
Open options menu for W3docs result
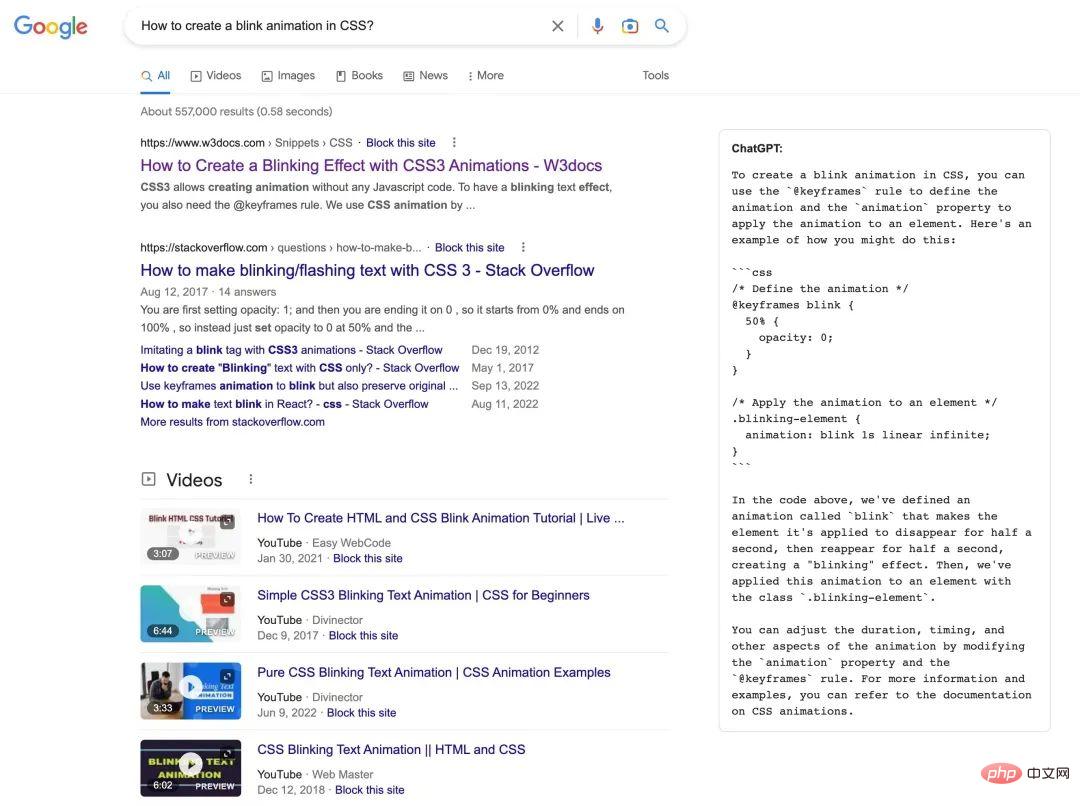pos(454,143)
